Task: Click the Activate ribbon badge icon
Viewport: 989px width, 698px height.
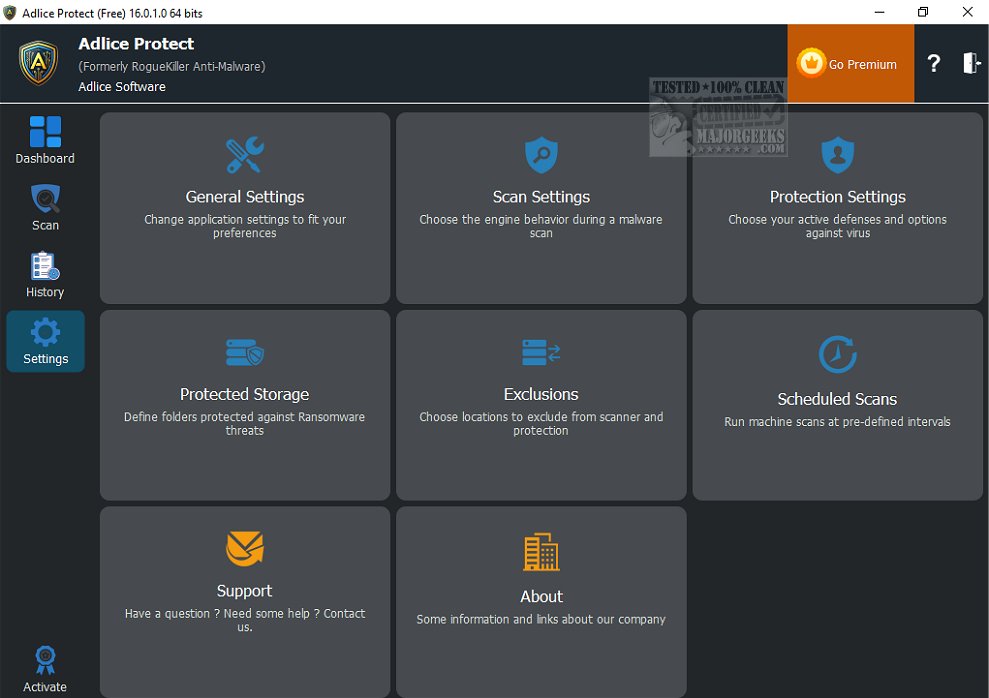Action: (45, 660)
